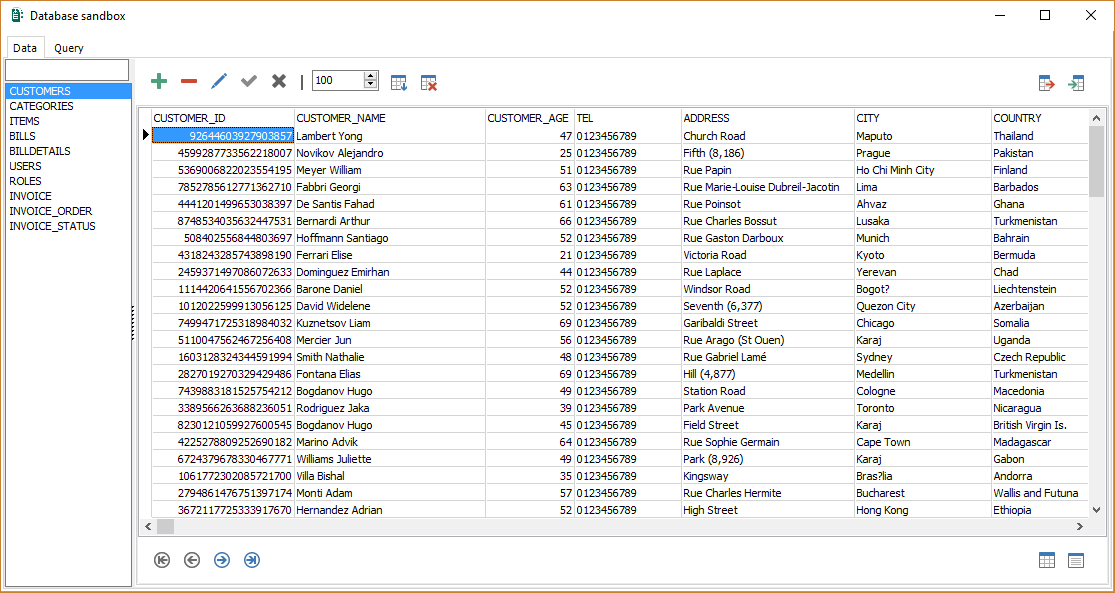Commit pending changes with the checkmark
Viewport: 1115px width, 593px height.
[248, 81]
